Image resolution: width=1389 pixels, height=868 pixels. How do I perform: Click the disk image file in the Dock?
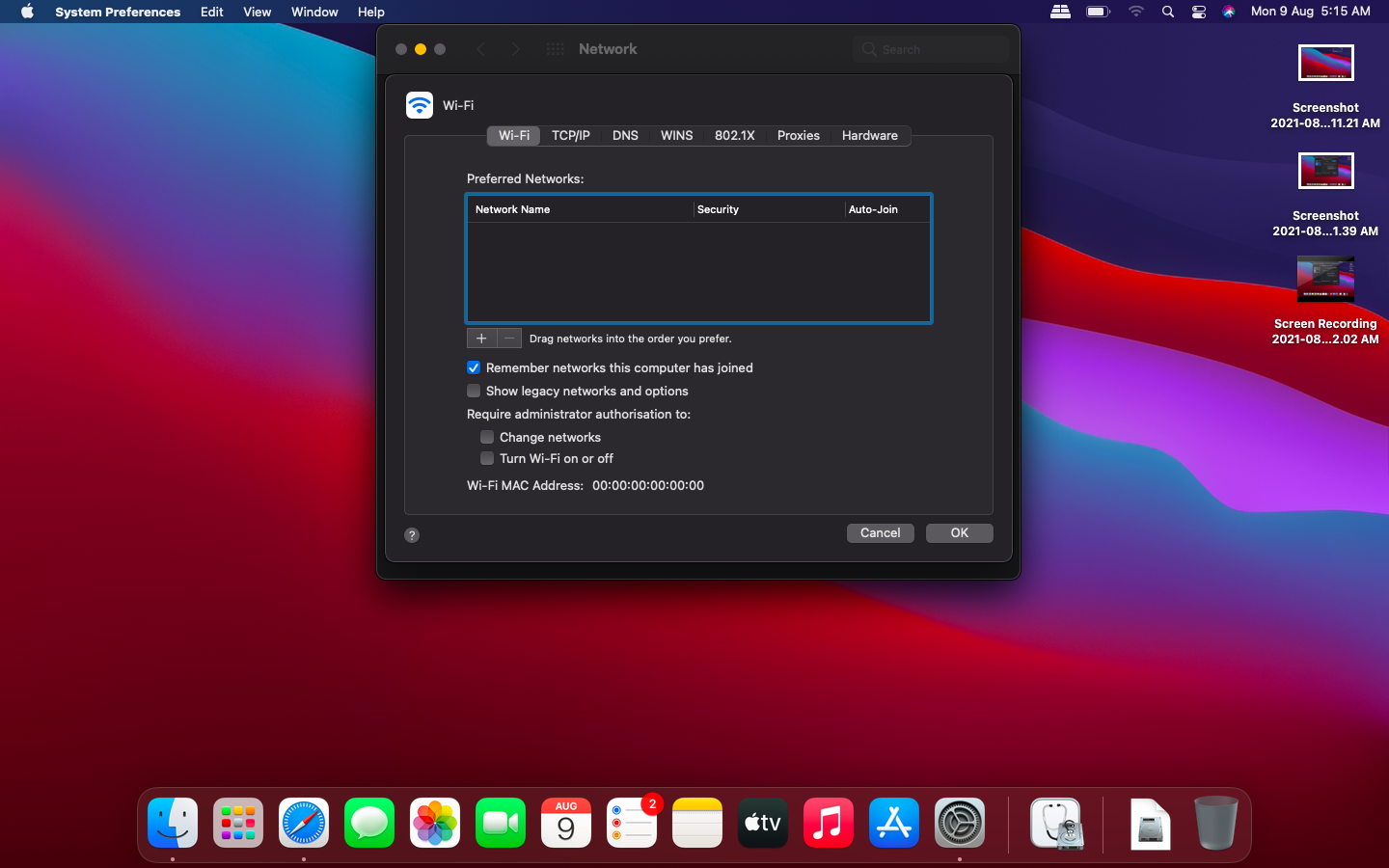coord(1151,825)
